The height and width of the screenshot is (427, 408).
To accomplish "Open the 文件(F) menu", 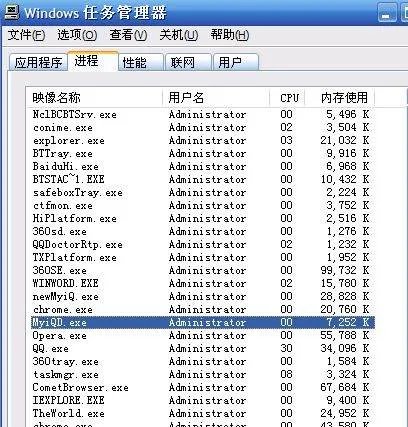I will tap(26, 35).
